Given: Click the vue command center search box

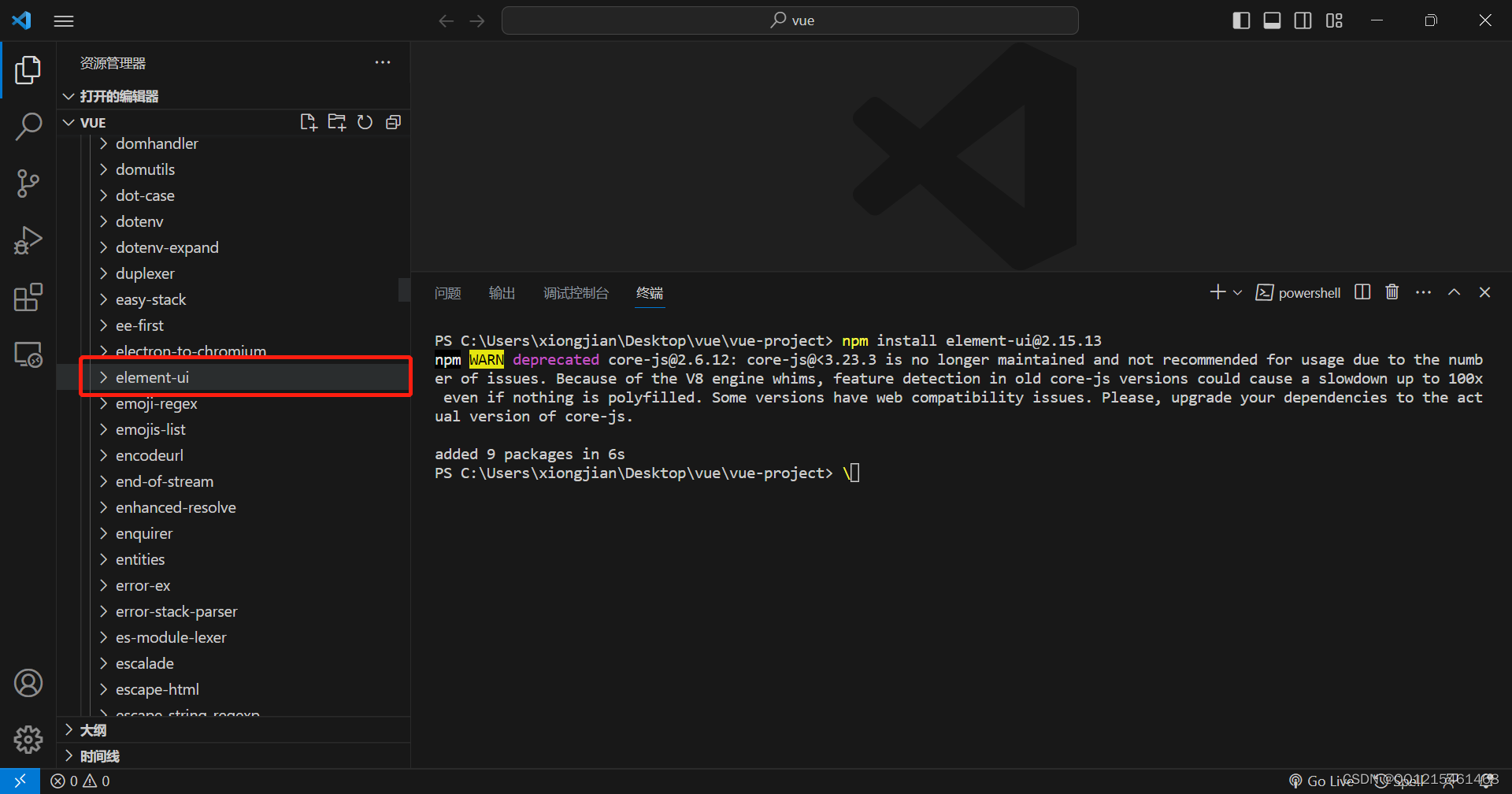Looking at the screenshot, I should click(x=790, y=20).
